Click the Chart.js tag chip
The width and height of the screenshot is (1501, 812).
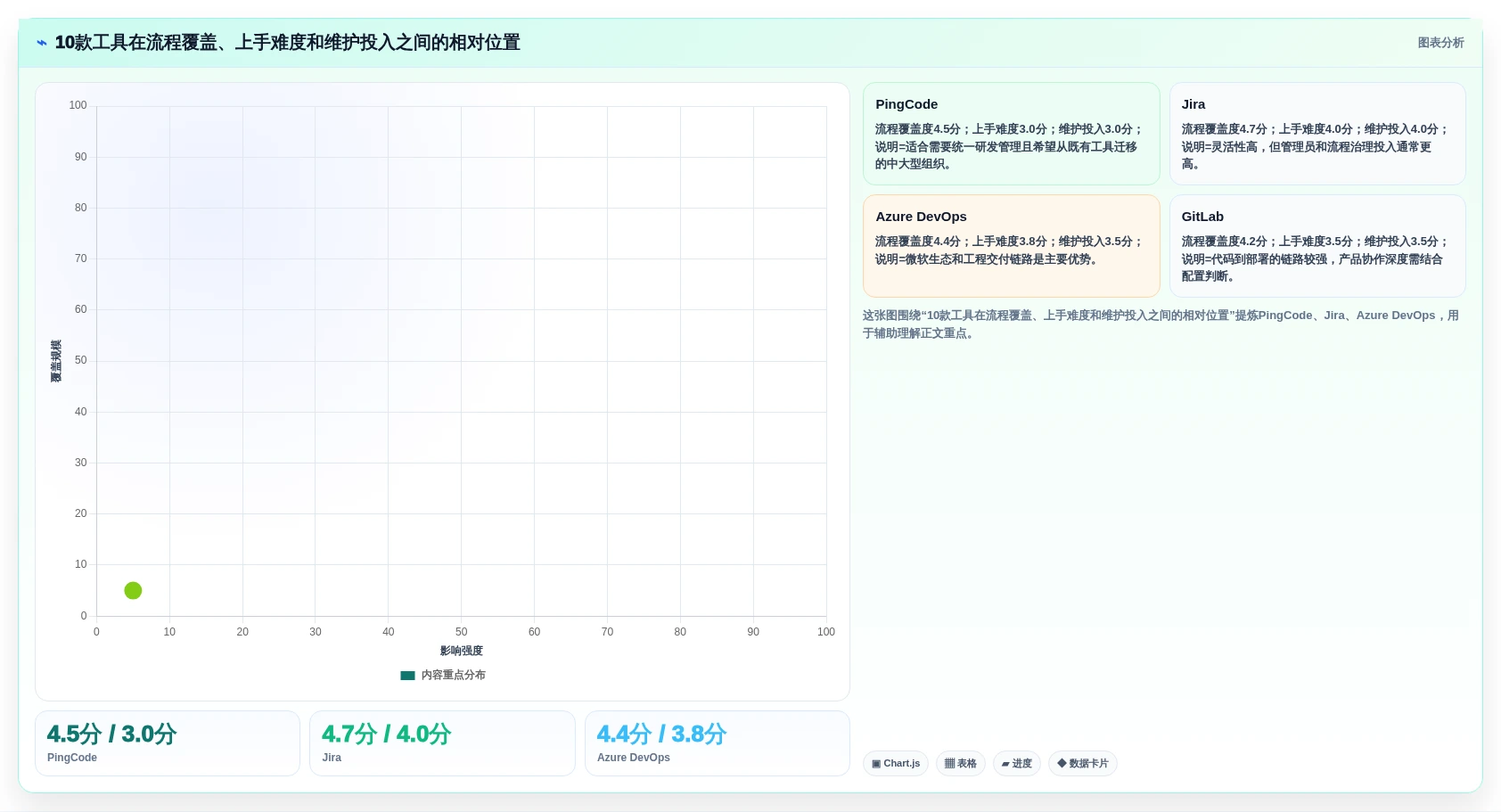click(896, 764)
